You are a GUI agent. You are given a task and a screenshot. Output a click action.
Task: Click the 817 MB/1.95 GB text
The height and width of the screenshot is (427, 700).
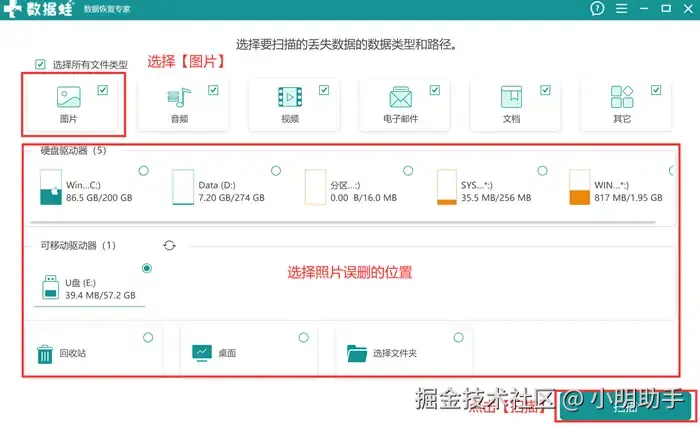(x=628, y=198)
